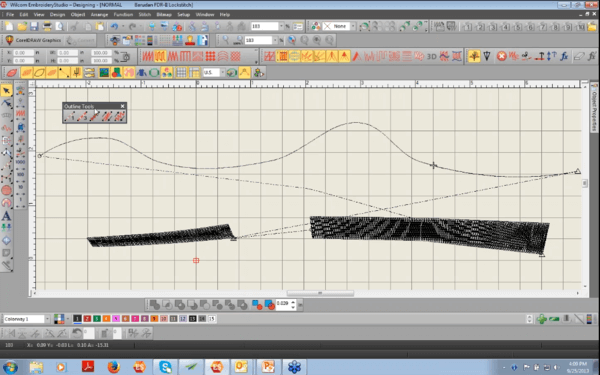This screenshot has width=600, height=375.
Task: Launch Firefox from the taskbar
Action: [114, 367]
